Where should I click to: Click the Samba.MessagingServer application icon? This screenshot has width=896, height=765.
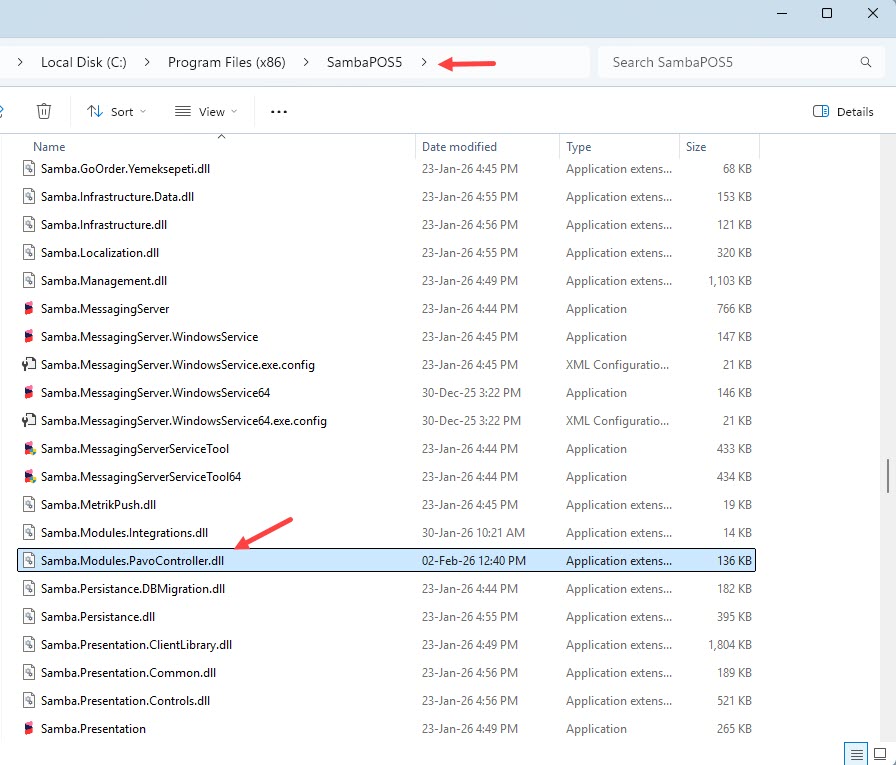click(29, 309)
